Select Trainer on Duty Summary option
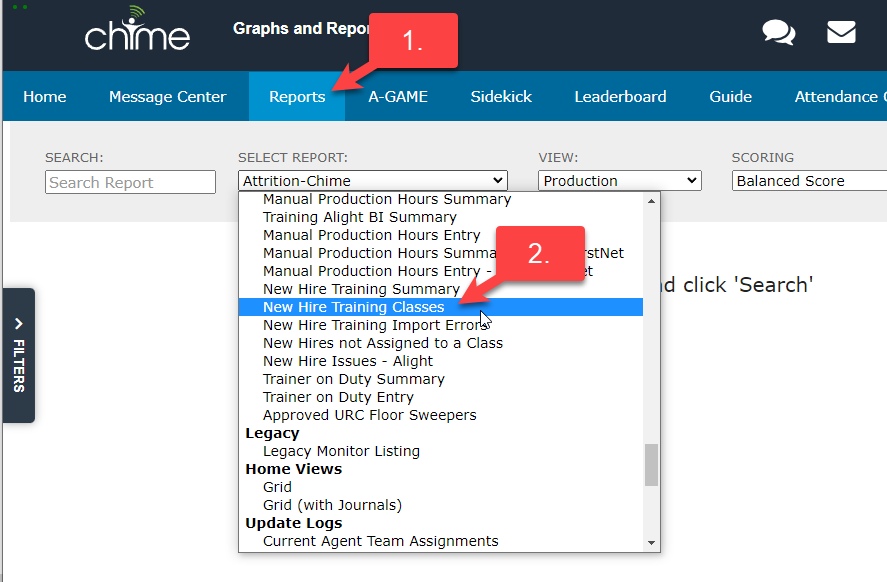The height and width of the screenshot is (582, 887). click(353, 379)
